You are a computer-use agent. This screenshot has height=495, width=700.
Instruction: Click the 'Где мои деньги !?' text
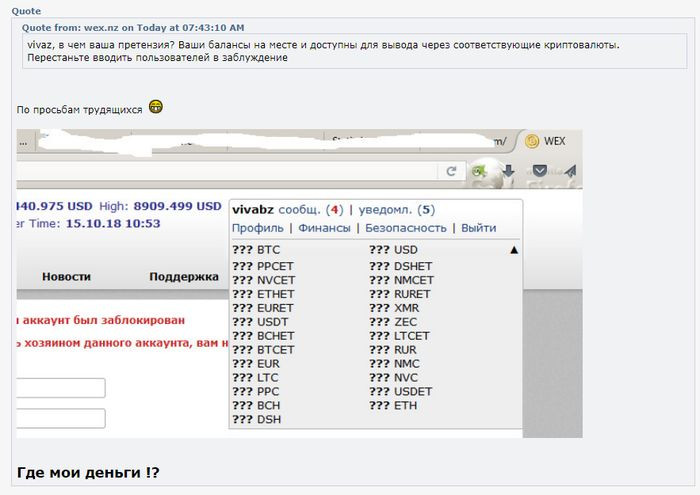pos(88,473)
